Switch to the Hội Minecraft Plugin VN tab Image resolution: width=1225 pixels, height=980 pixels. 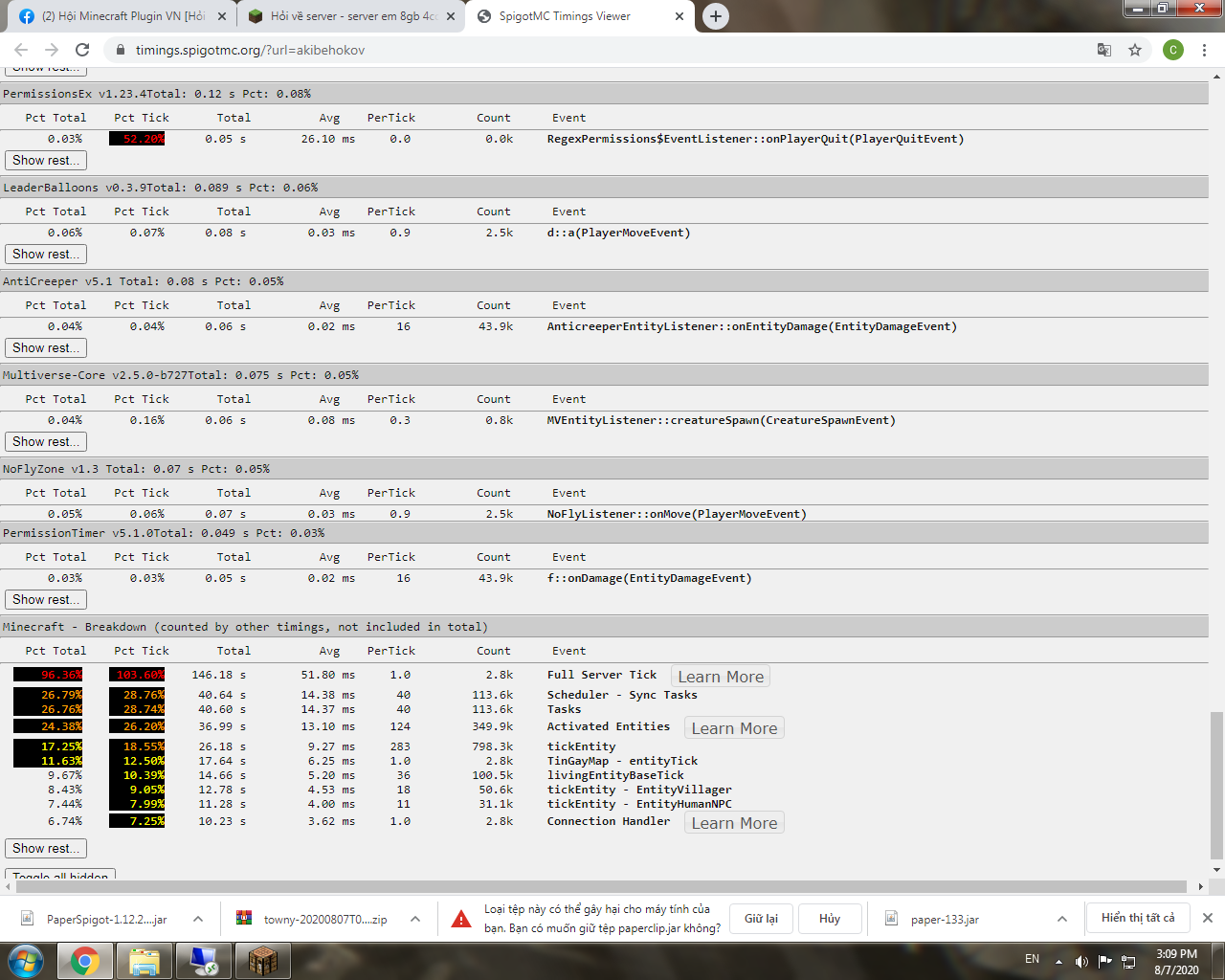click(122, 16)
